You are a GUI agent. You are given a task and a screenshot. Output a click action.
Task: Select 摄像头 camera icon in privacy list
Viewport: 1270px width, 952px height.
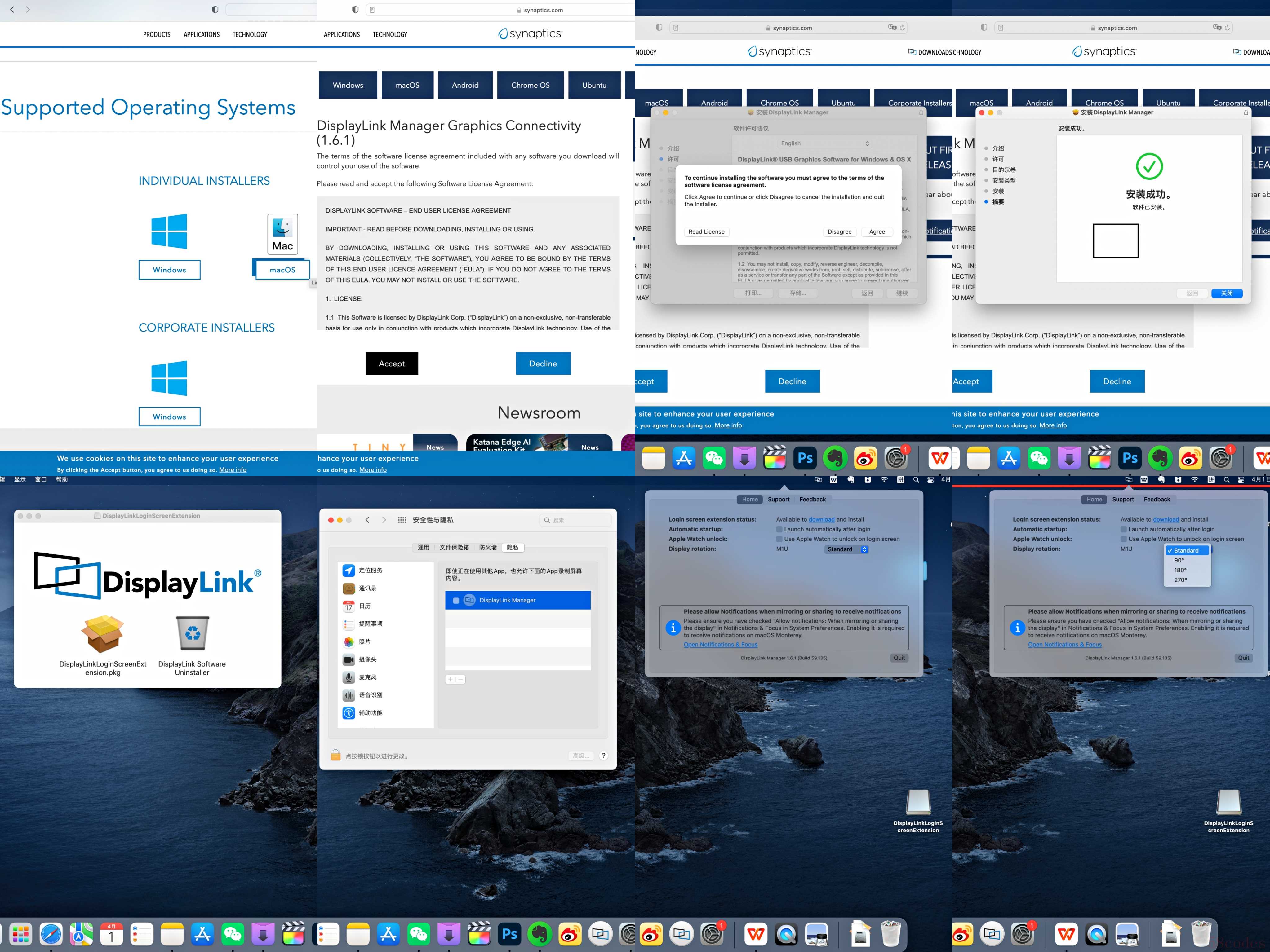[x=349, y=659]
